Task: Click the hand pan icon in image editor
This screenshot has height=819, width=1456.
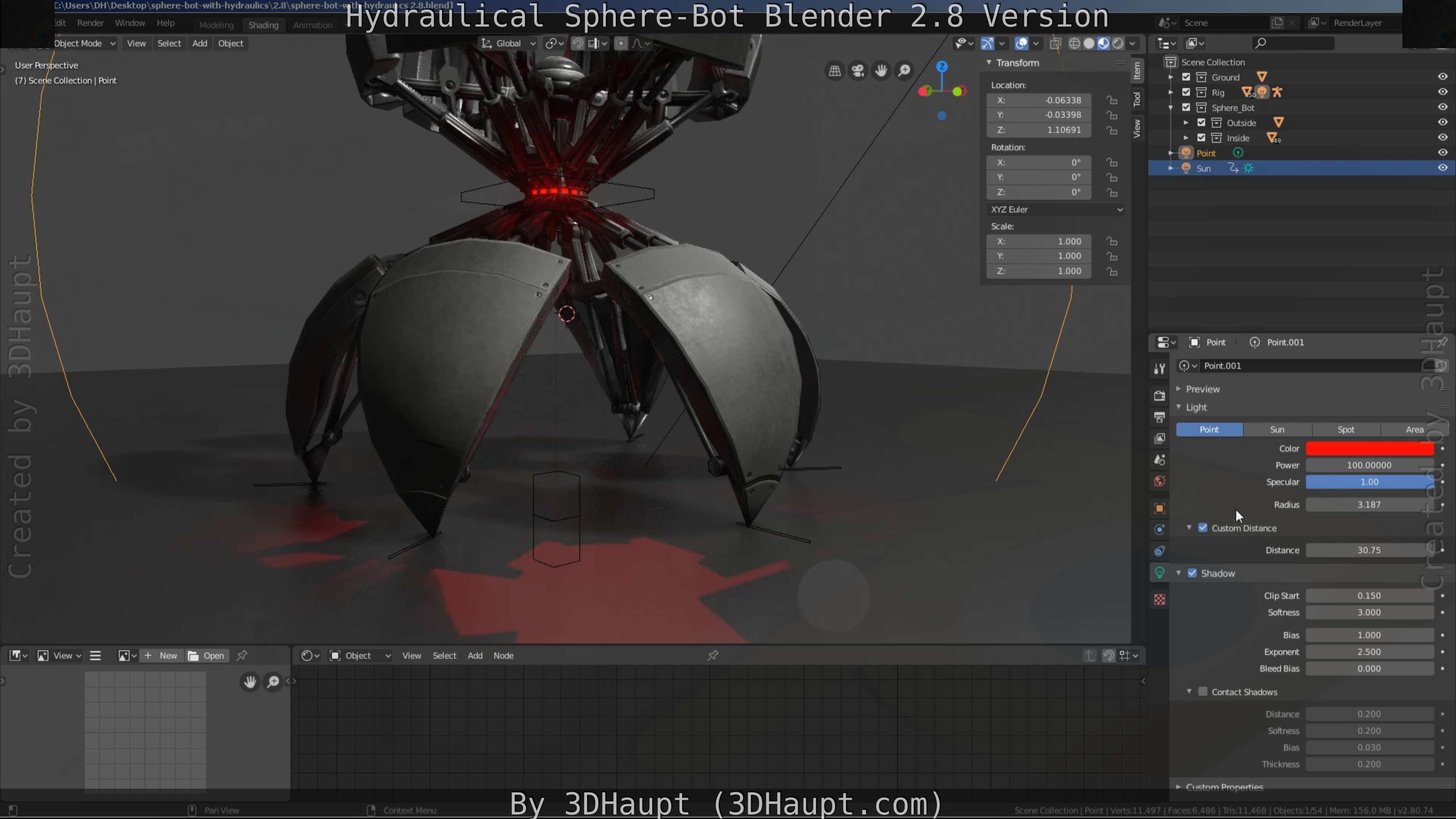Action: pyautogui.click(x=250, y=682)
